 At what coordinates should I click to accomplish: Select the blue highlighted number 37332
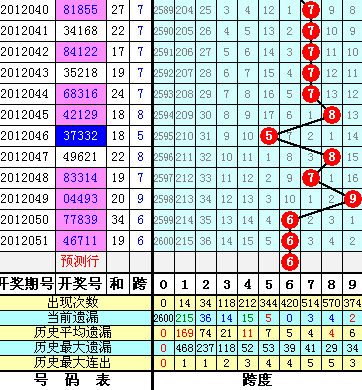(x=81, y=136)
